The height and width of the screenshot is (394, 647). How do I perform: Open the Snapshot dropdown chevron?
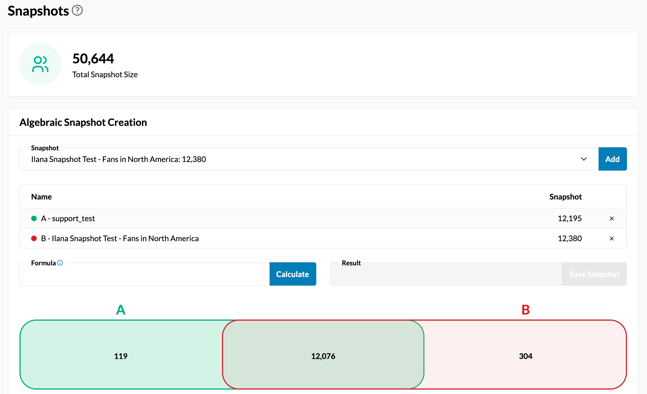click(x=583, y=159)
